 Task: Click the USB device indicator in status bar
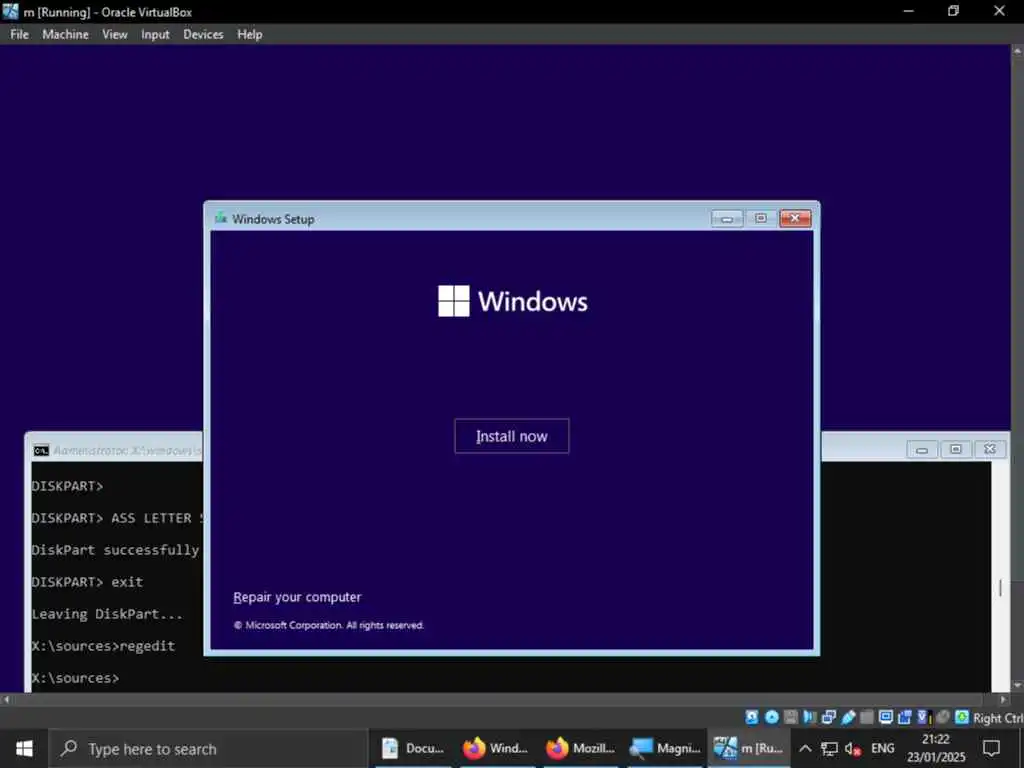pyautogui.click(x=848, y=717)
